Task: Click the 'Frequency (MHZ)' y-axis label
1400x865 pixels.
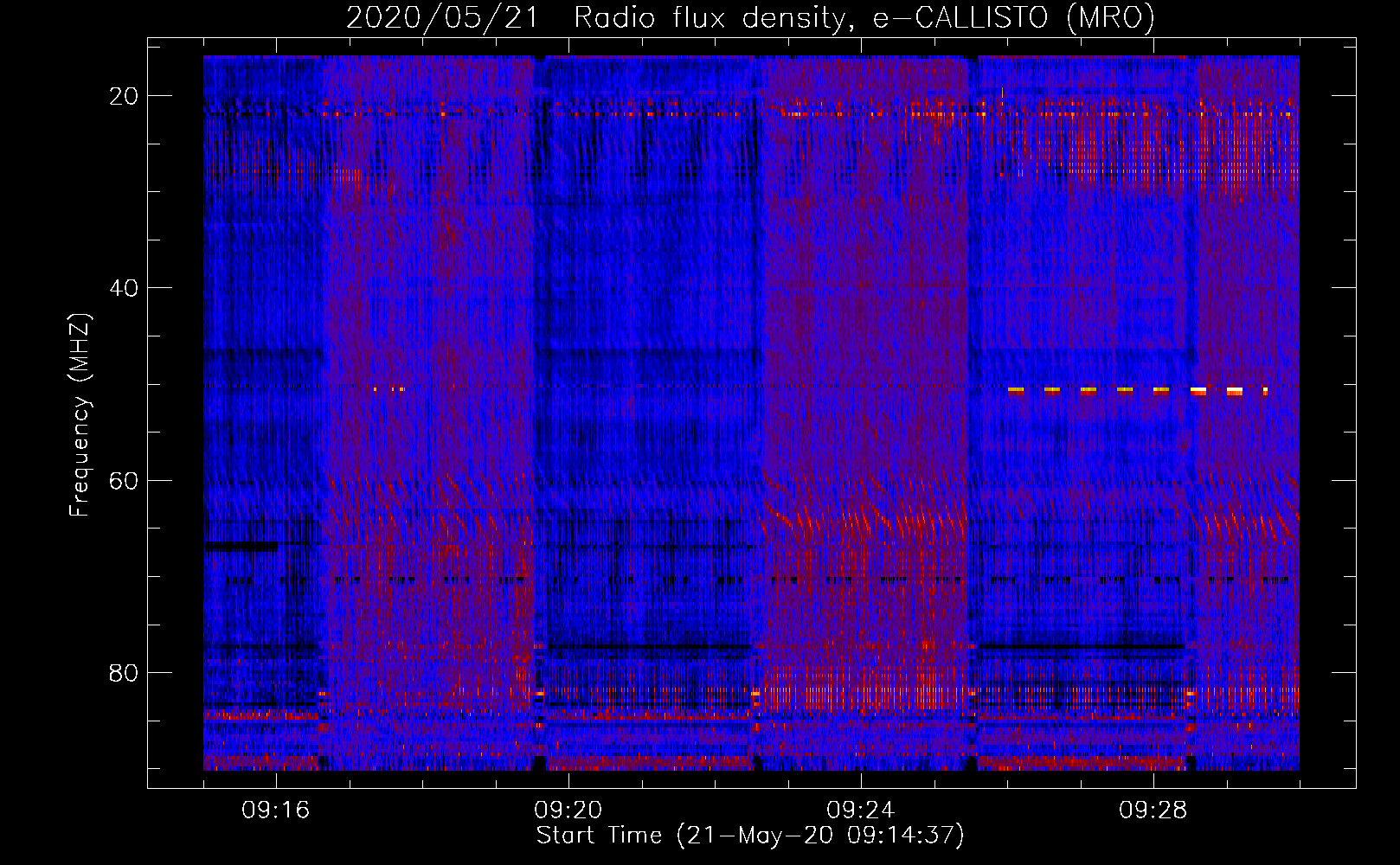Action: coord(80,414)
